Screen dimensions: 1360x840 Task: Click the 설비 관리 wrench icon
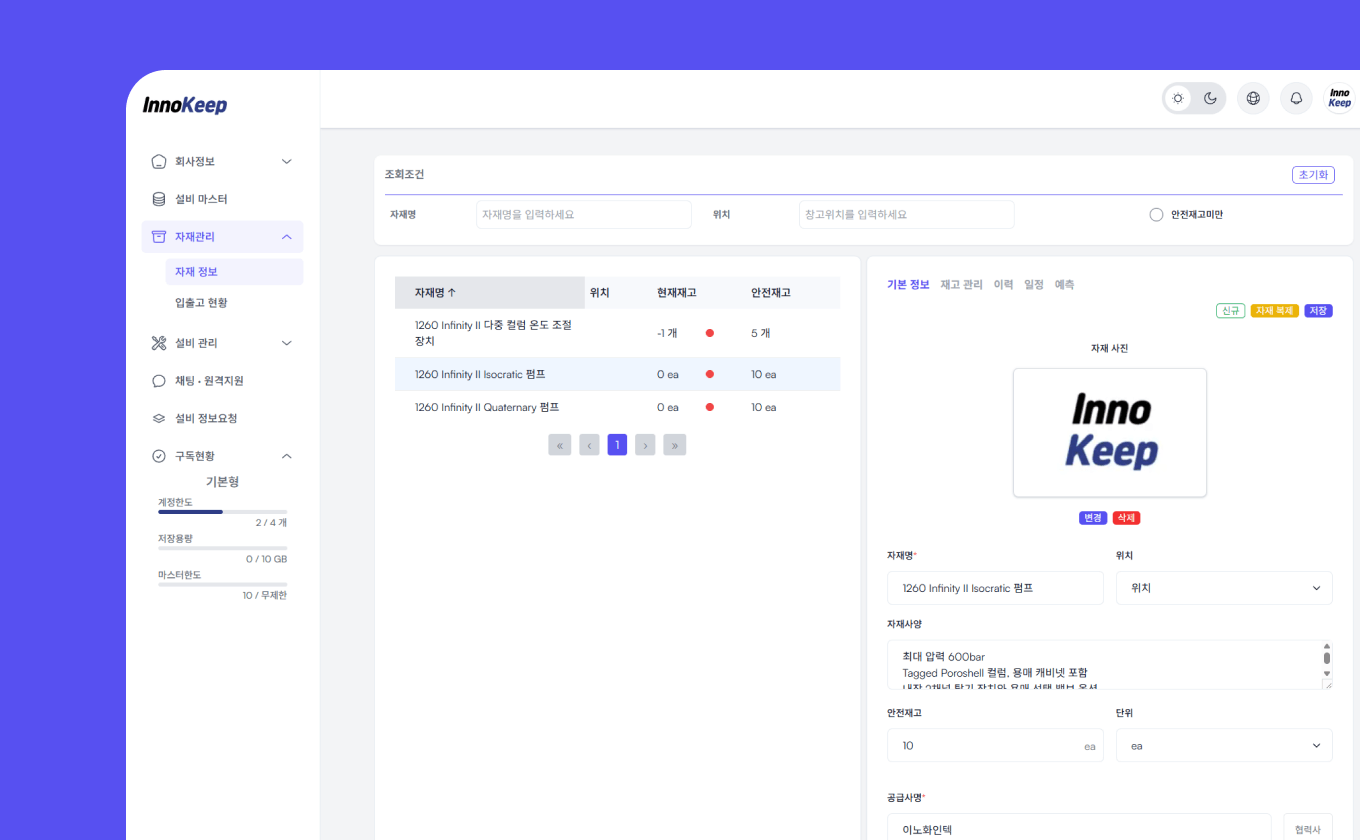coord(159,343)
